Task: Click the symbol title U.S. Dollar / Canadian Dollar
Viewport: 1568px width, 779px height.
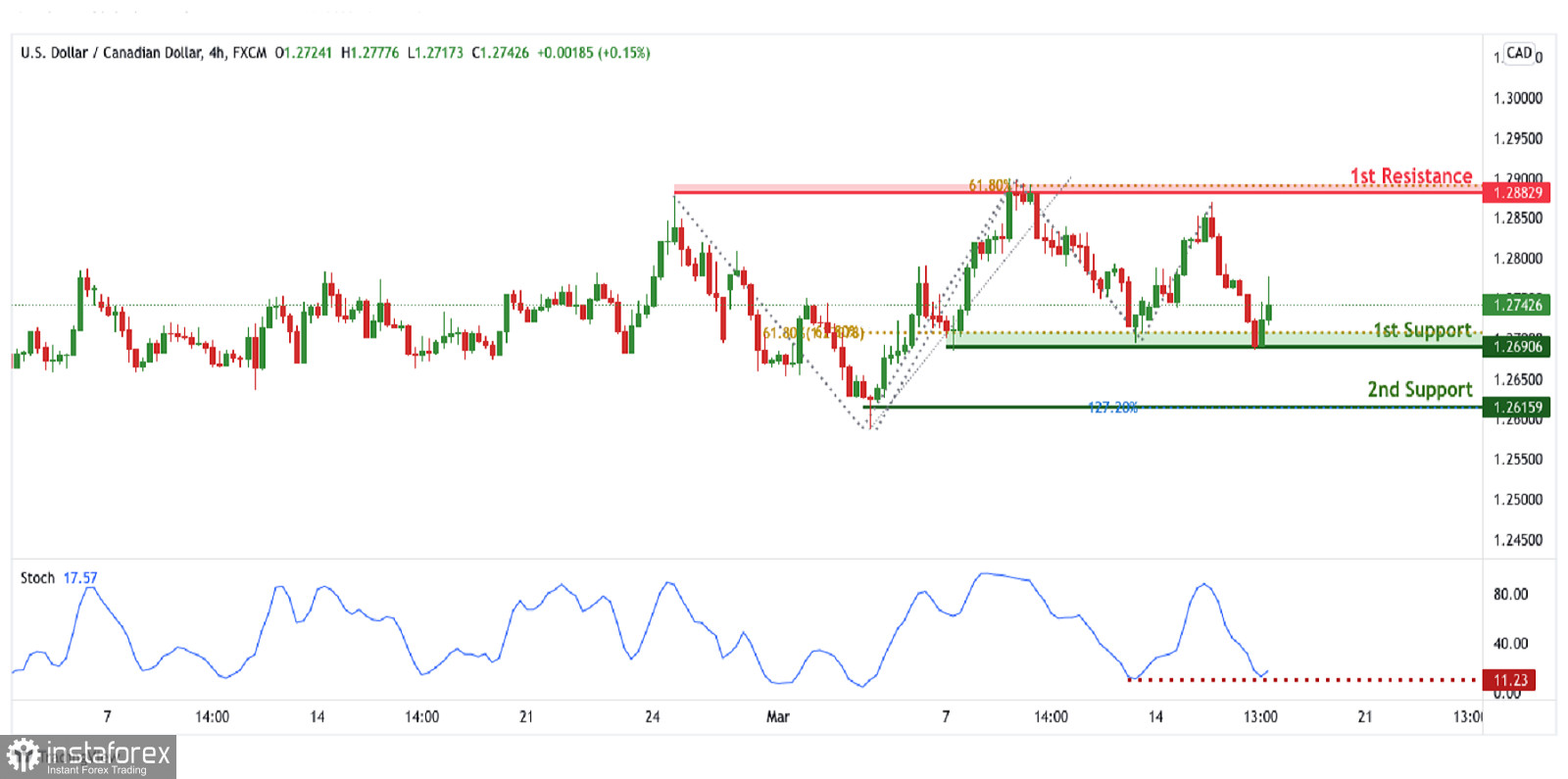Action: pos(111,53)
